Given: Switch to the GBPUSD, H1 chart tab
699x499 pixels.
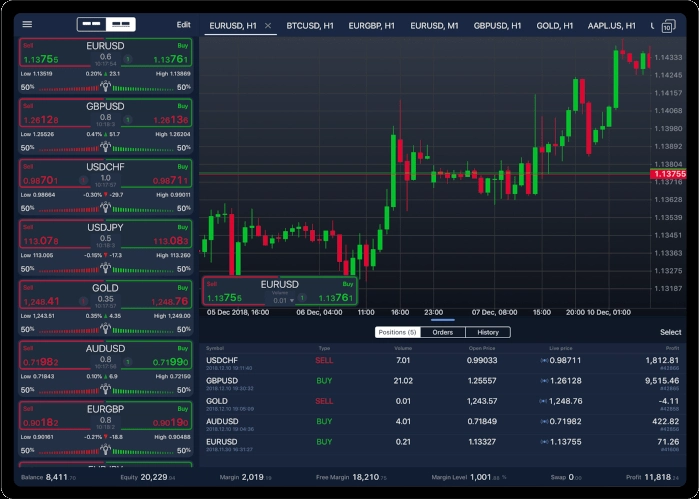Looking at the screenshot, I should pyautogui.click(x=497, y=26).
